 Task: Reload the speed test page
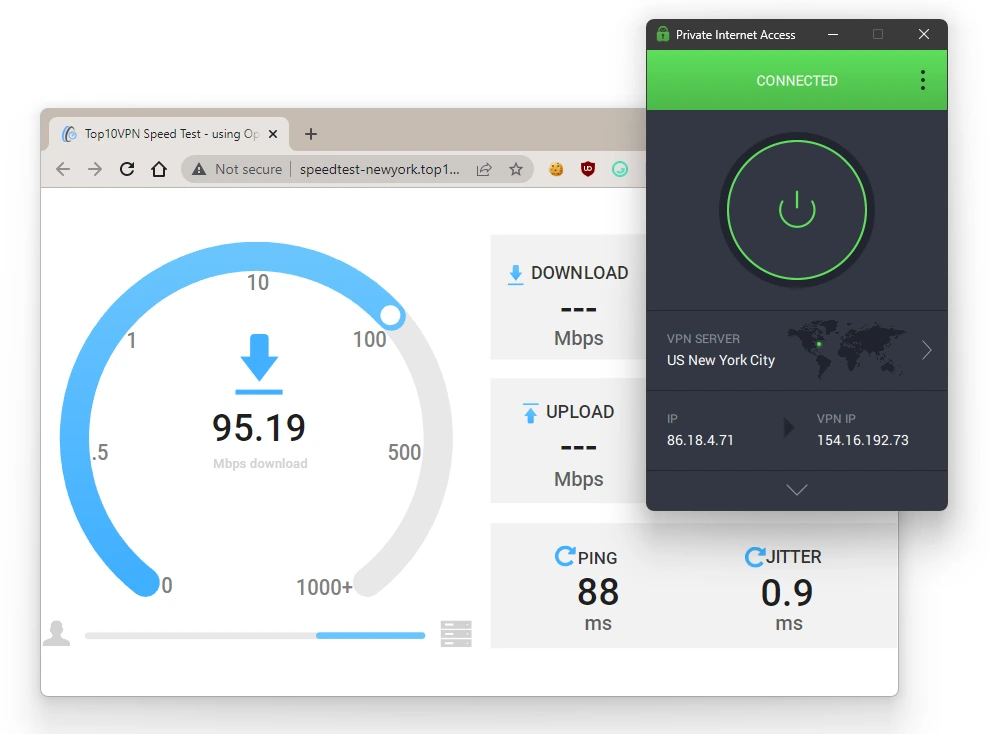(x=127, y=170)
